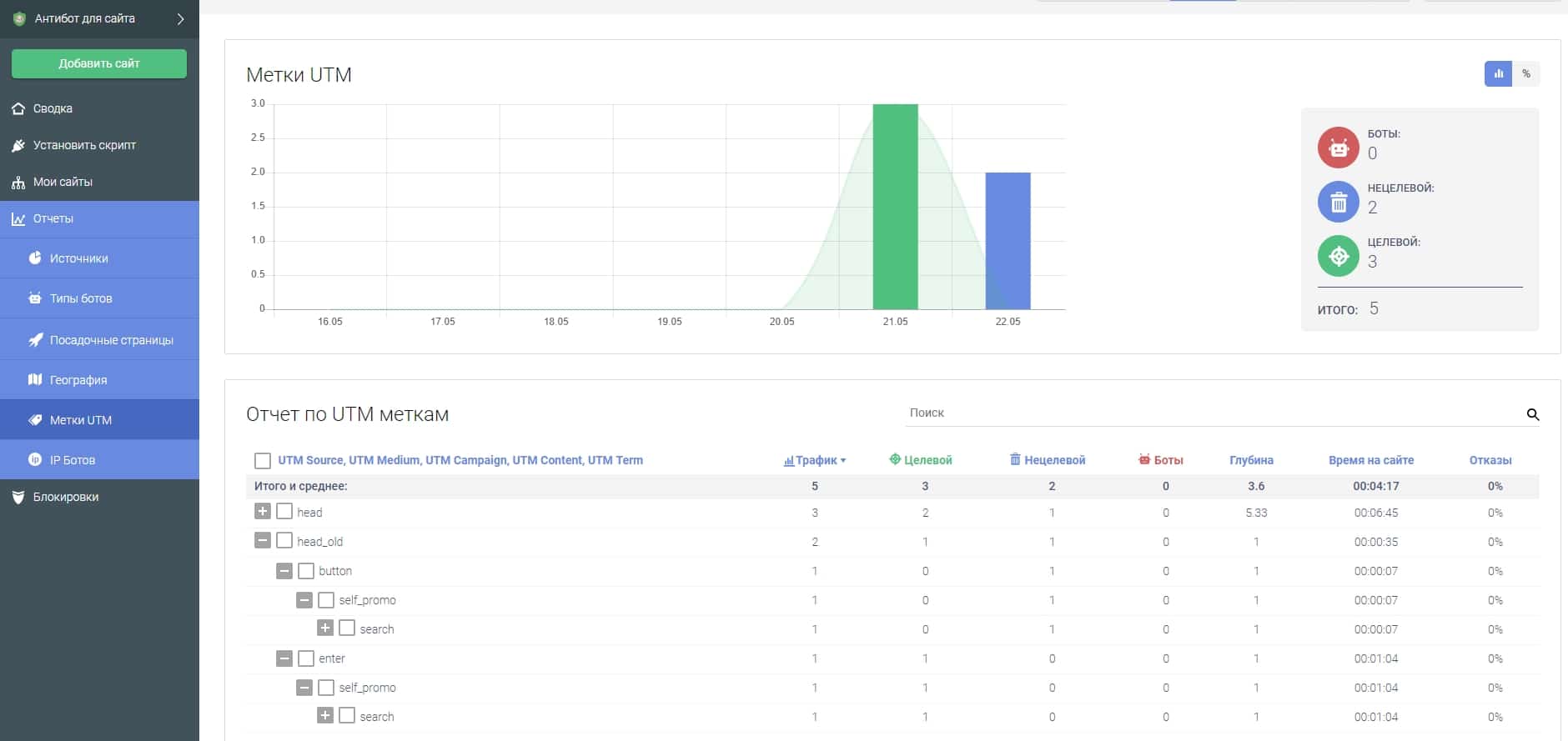
Task: Check the enter row checkbox
Action: 306,658
